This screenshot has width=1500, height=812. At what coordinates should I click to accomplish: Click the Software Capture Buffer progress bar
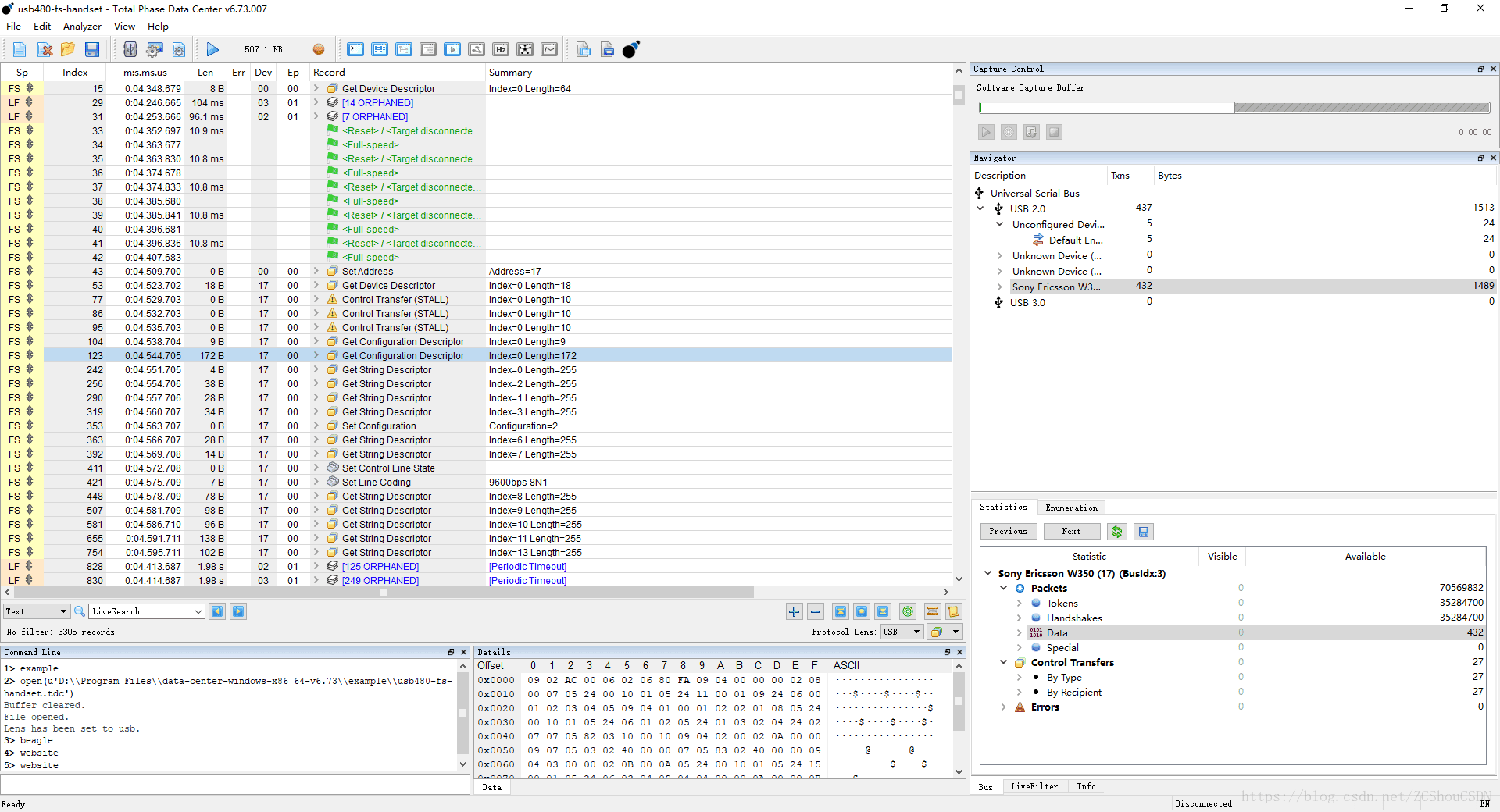pos(1234,108)
